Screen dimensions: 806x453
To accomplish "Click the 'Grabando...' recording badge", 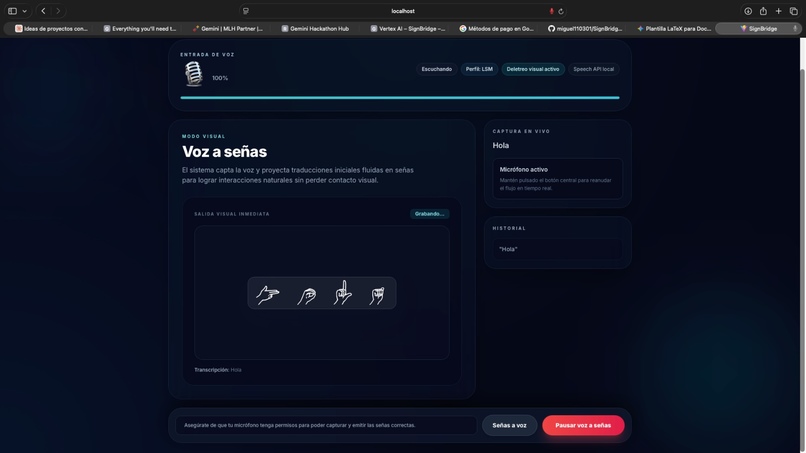I will (429, 214).
